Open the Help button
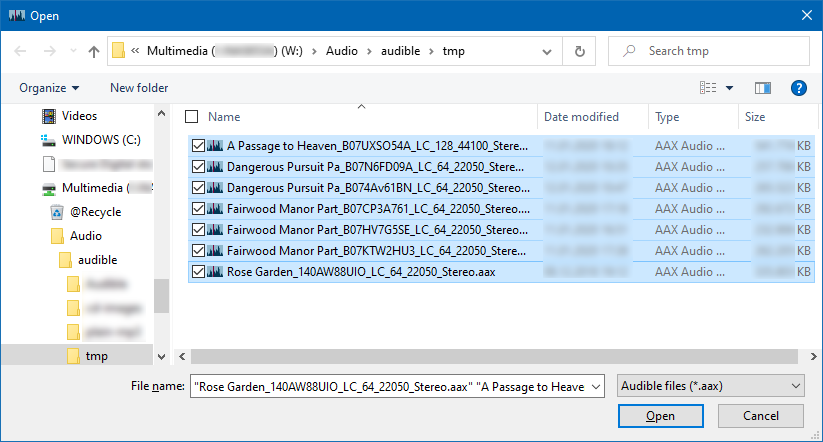 point(798,88)
